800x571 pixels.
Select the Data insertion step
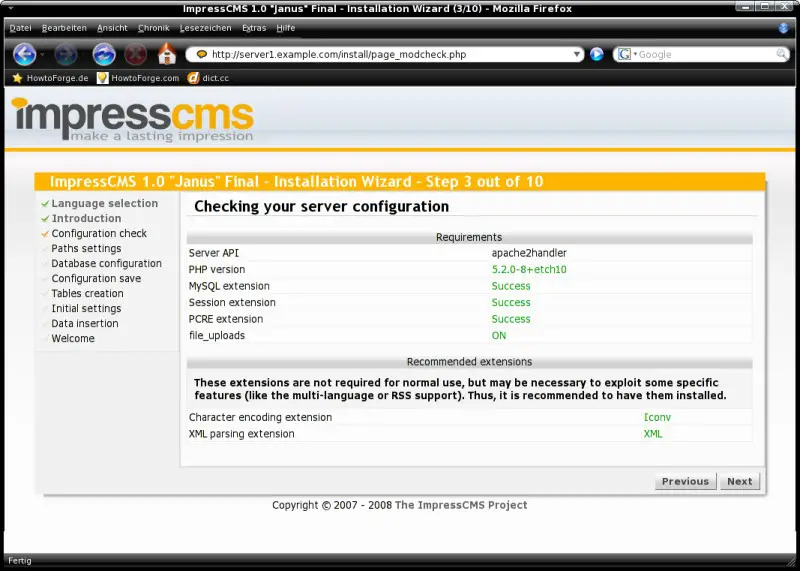pos(85,324)
